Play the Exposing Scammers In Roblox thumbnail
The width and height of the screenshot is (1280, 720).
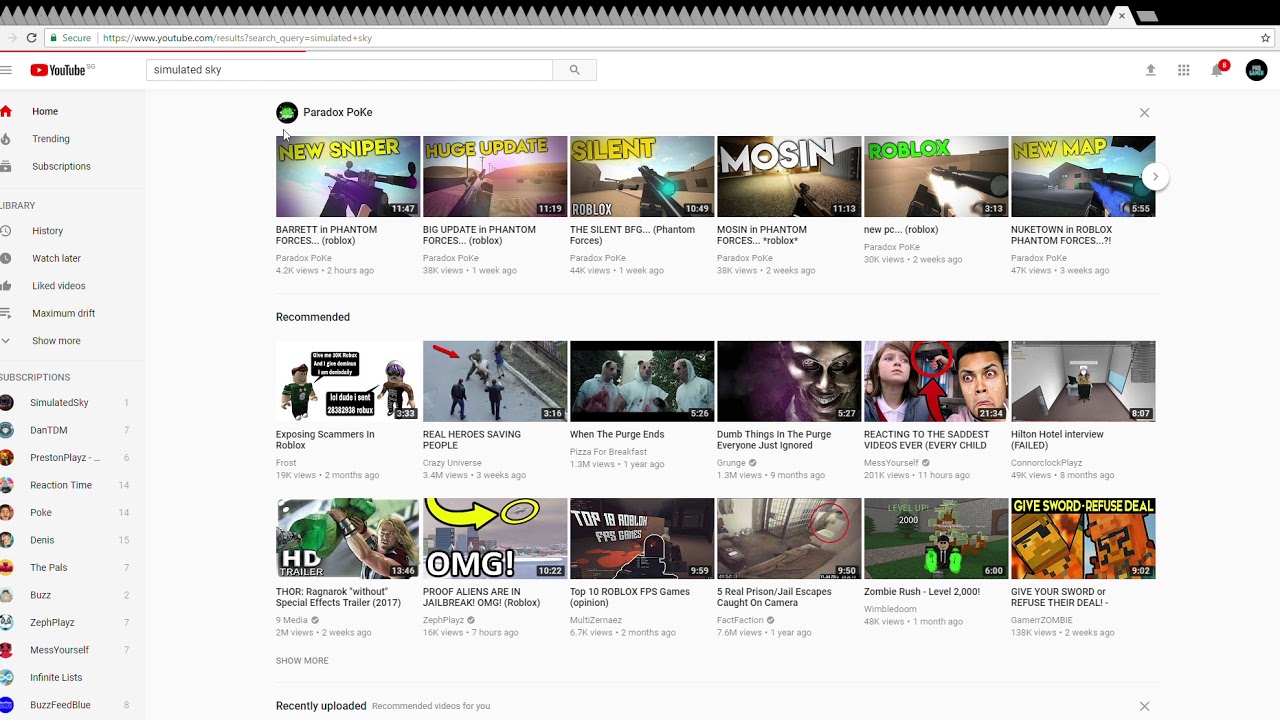pos(348,381)
